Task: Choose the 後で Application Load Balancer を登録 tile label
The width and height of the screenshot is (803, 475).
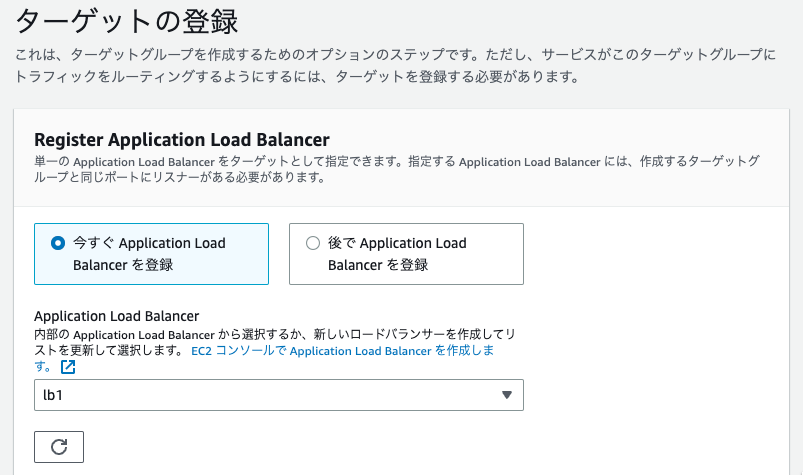Action: [397, 254]
